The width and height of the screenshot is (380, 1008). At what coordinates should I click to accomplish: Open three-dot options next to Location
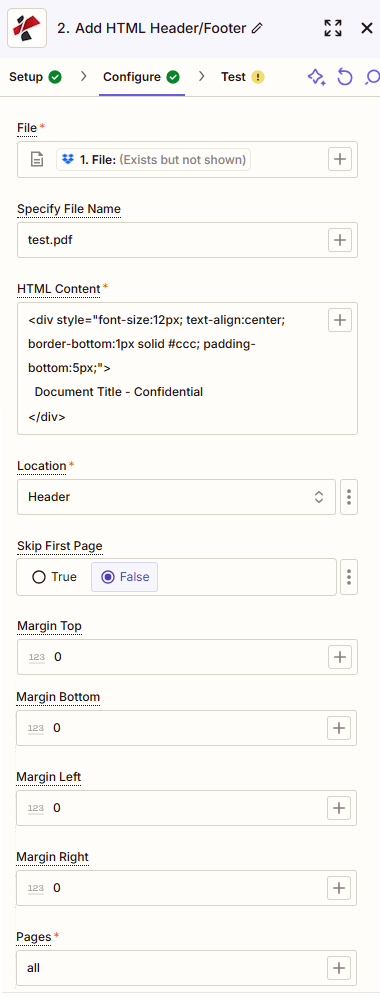(x=348, y=497)
